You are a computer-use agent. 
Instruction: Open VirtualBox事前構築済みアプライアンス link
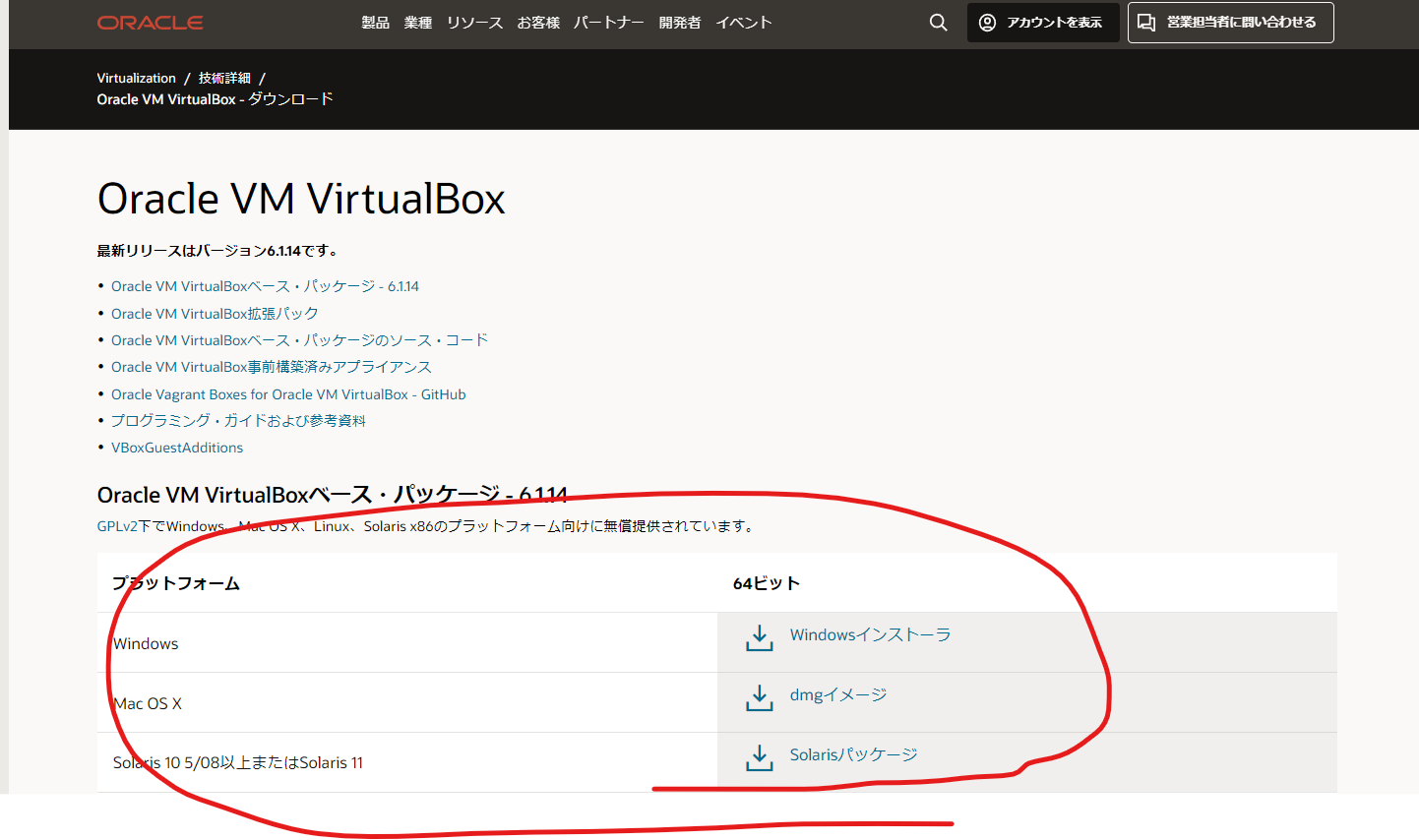tap(271, 367)
